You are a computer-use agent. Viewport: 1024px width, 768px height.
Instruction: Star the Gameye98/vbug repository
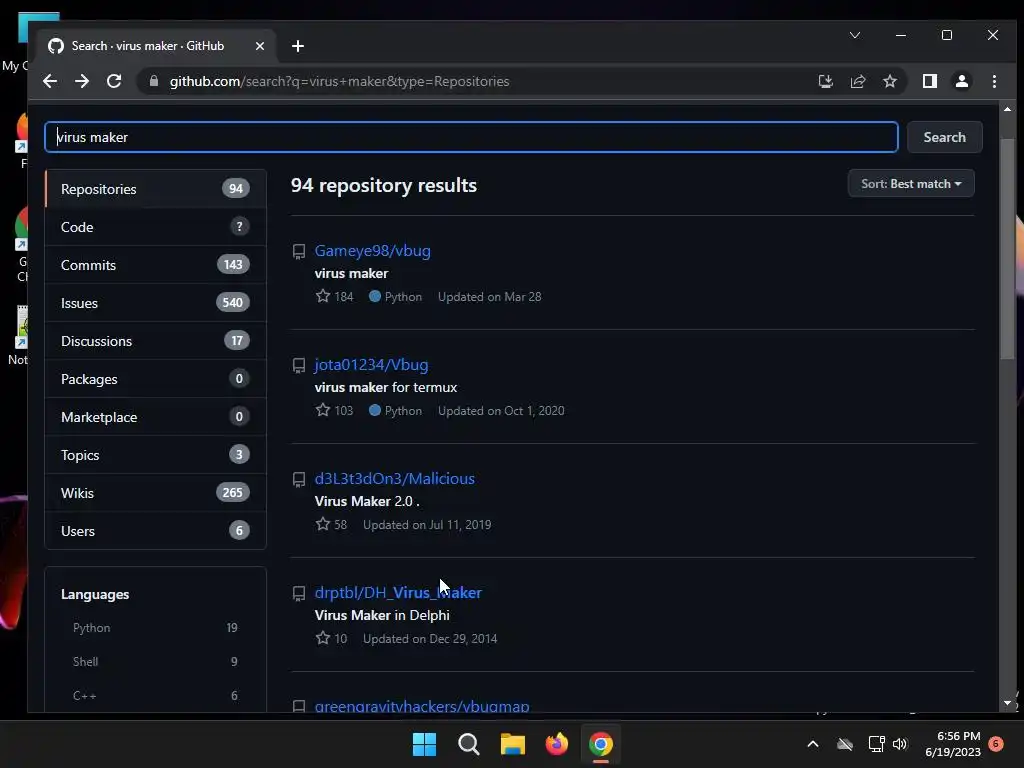tap(323, 296)
